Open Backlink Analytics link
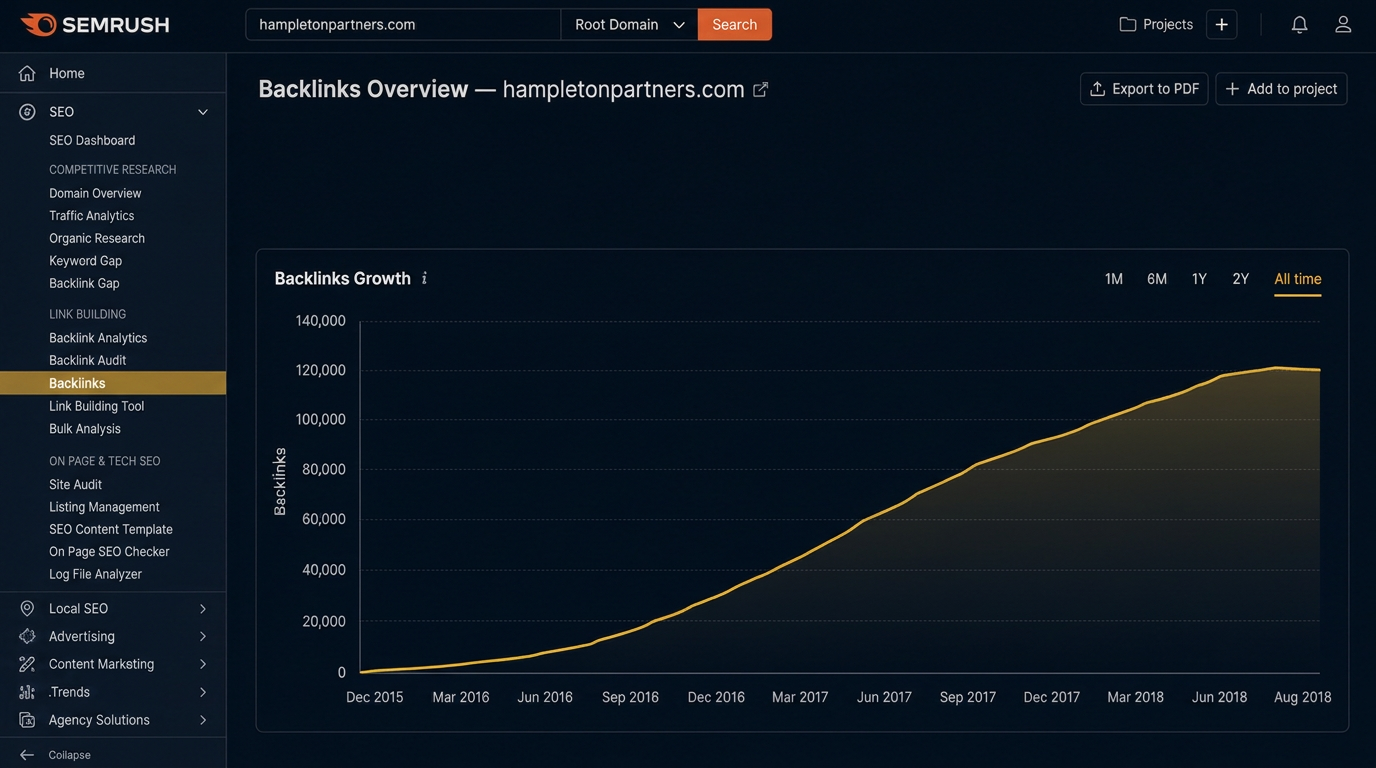 [x=98, y=338]
